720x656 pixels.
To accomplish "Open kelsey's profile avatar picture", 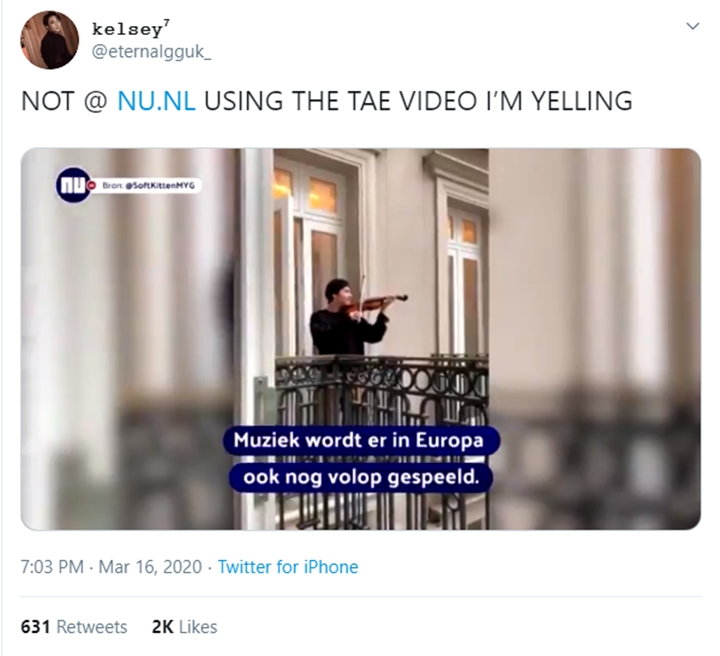I will (x=49, y=40).
